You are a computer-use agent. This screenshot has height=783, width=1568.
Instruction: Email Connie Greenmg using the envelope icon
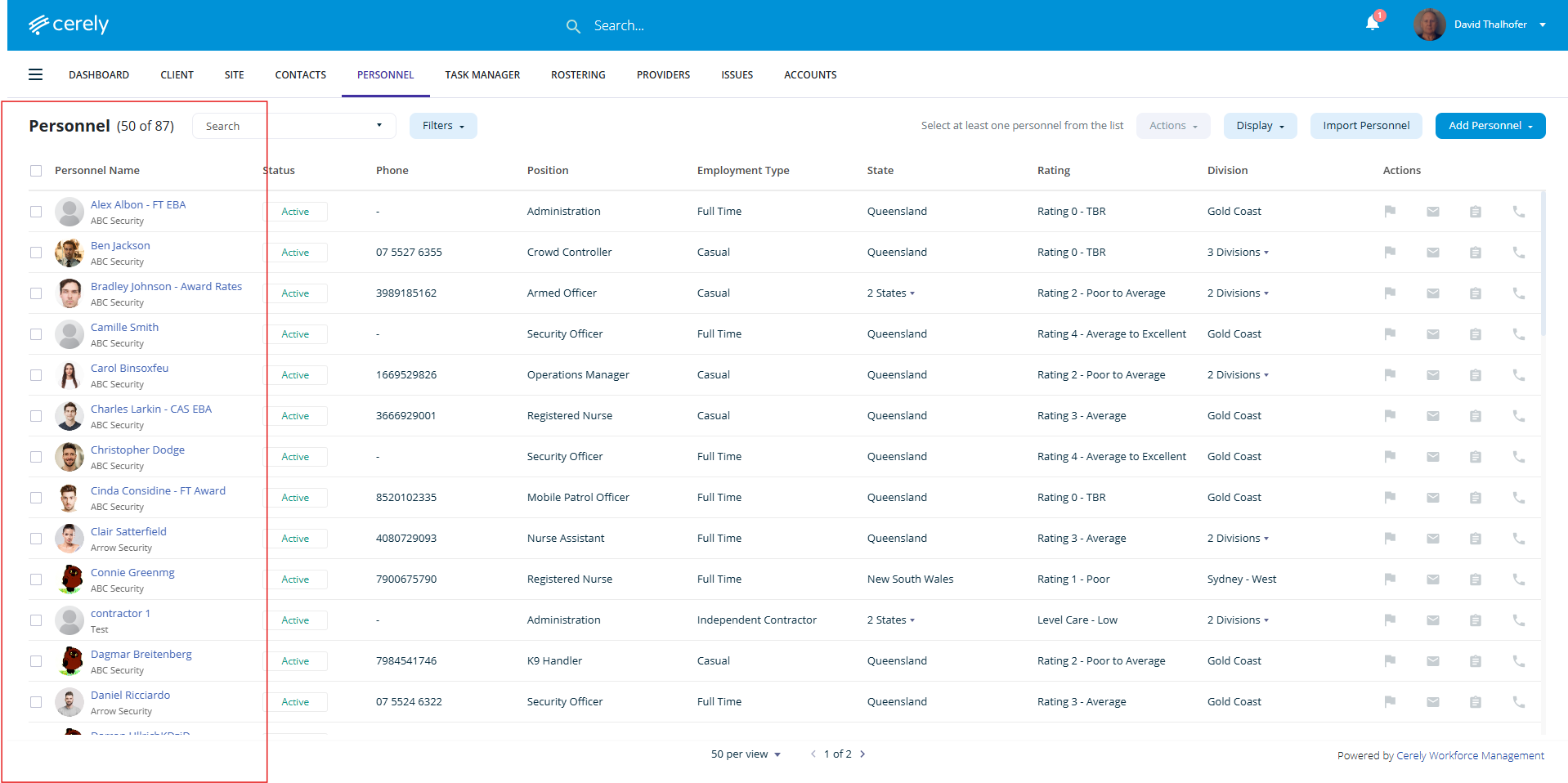1433,579
